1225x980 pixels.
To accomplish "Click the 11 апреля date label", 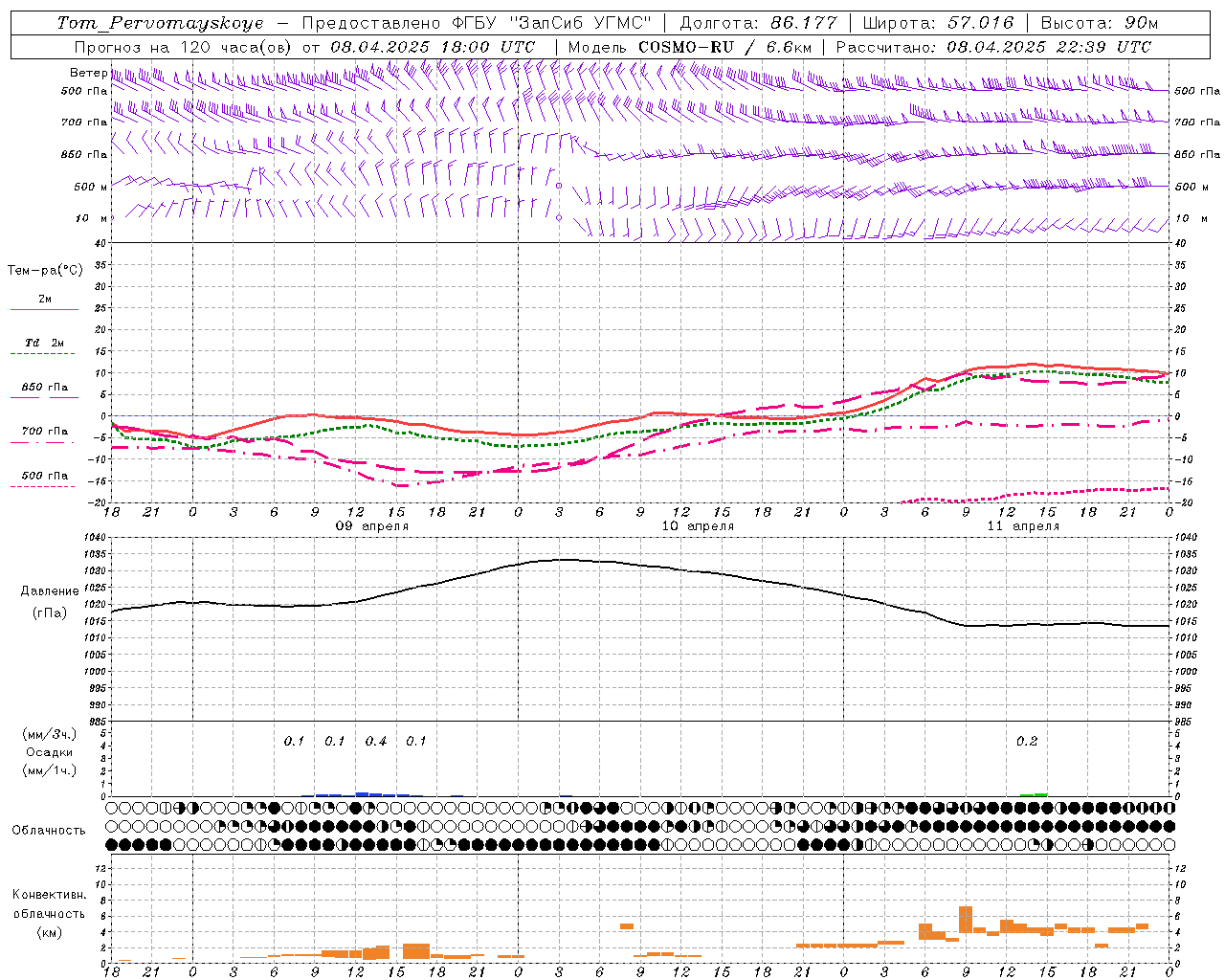I will (x=1023, y=526).
